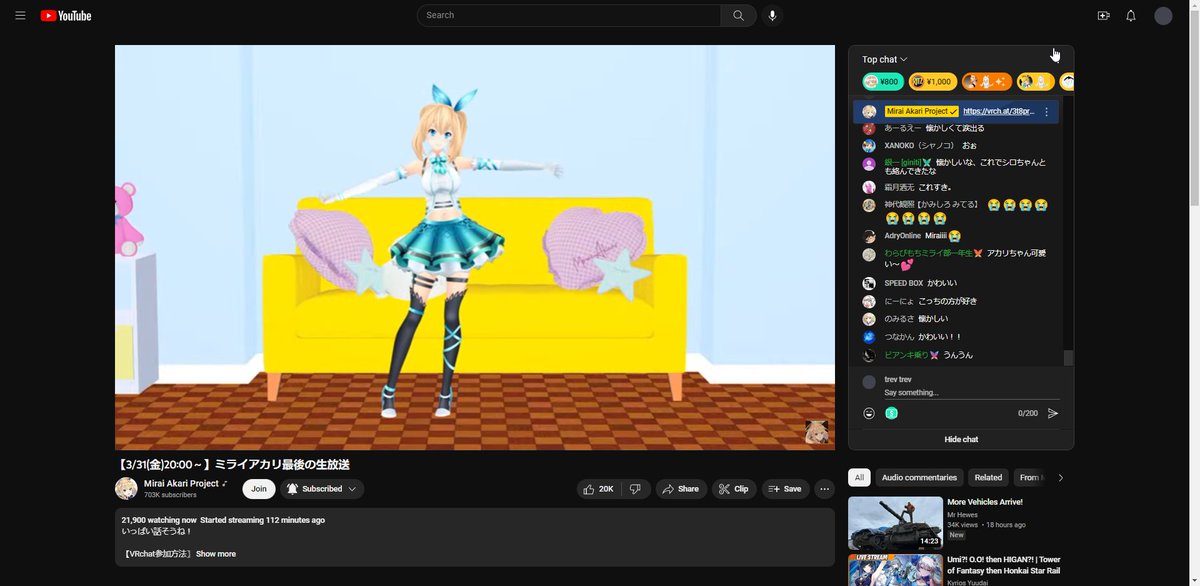Viewport: 1200px width, 586px height.
Task: Select the Audio commentaries chip
Action: (920, 478)
